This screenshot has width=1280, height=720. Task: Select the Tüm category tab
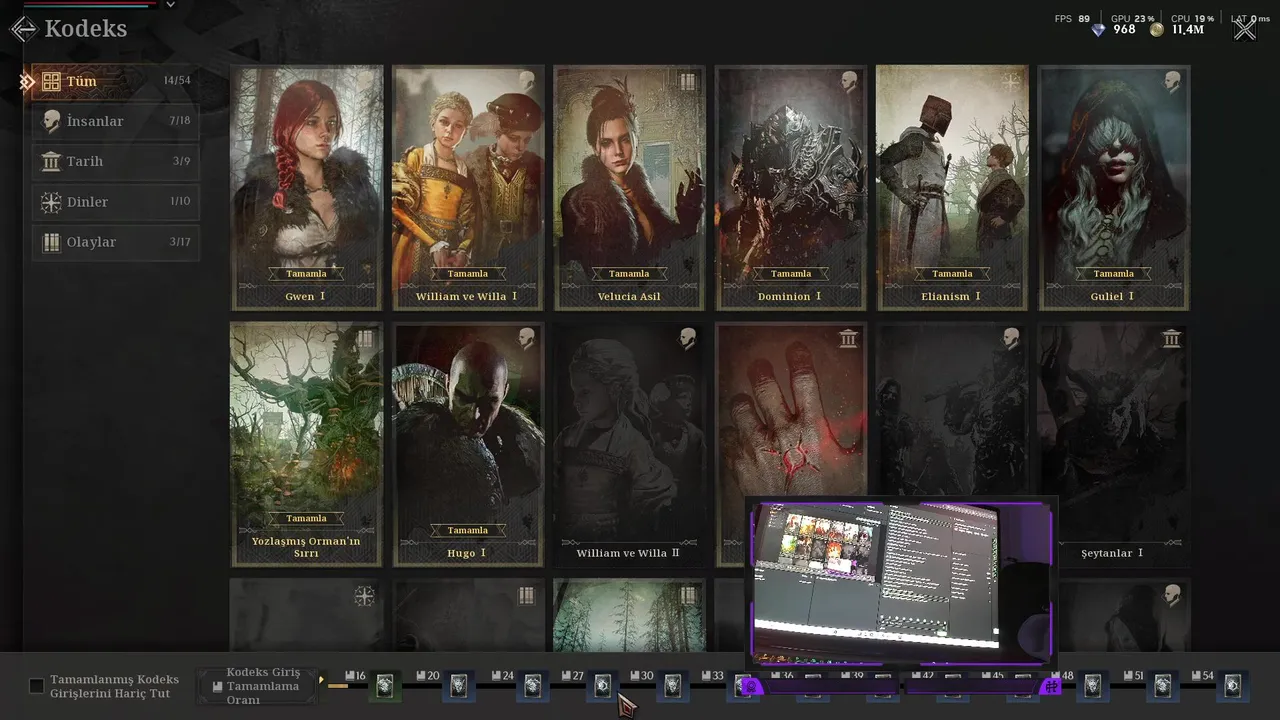[x=115, y=81]
